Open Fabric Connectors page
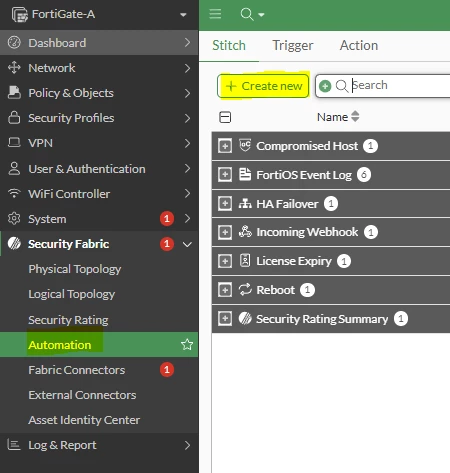 click(x=77, y=370)
